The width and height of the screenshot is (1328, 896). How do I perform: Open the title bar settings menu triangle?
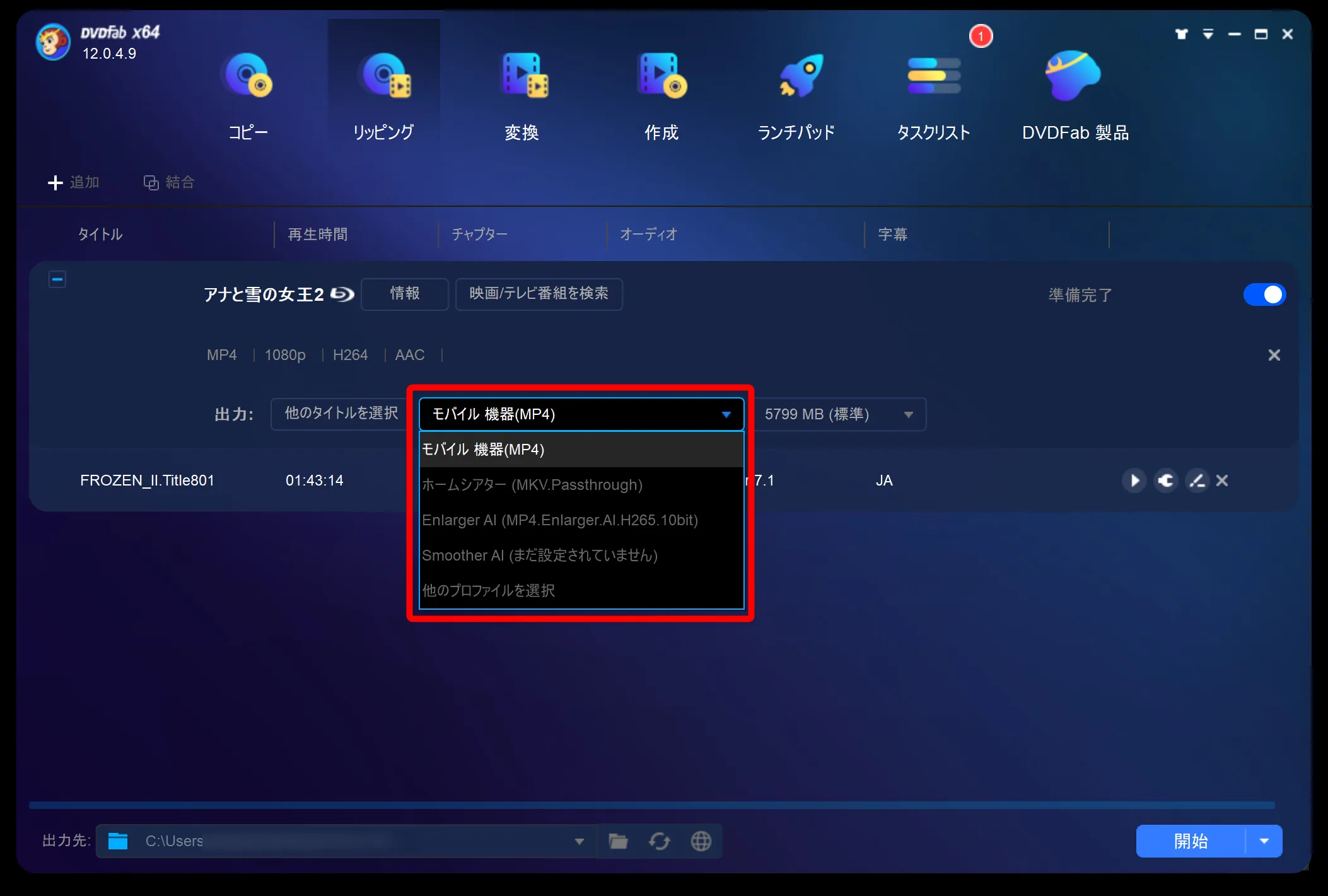(1208, 34)
